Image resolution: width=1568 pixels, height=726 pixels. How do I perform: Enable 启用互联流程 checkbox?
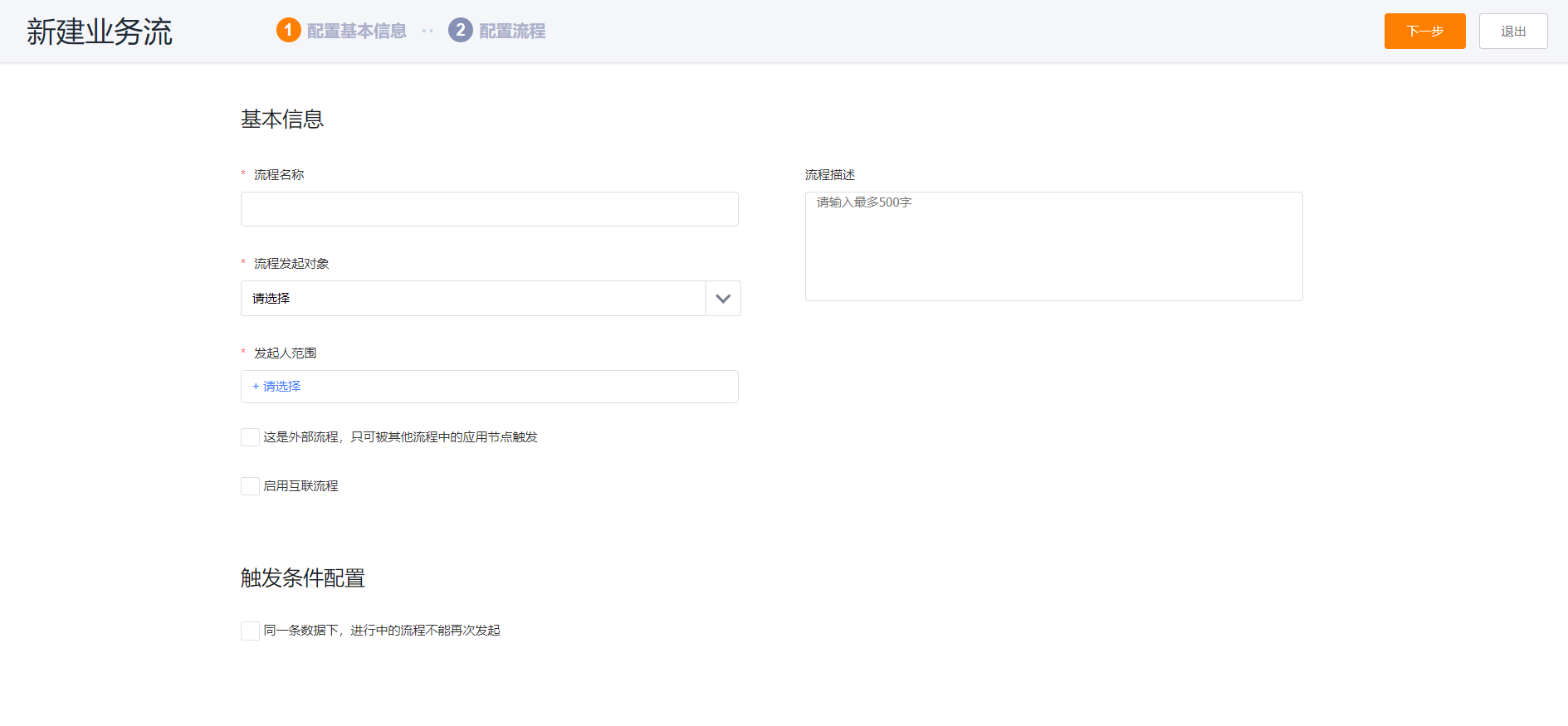250,486
